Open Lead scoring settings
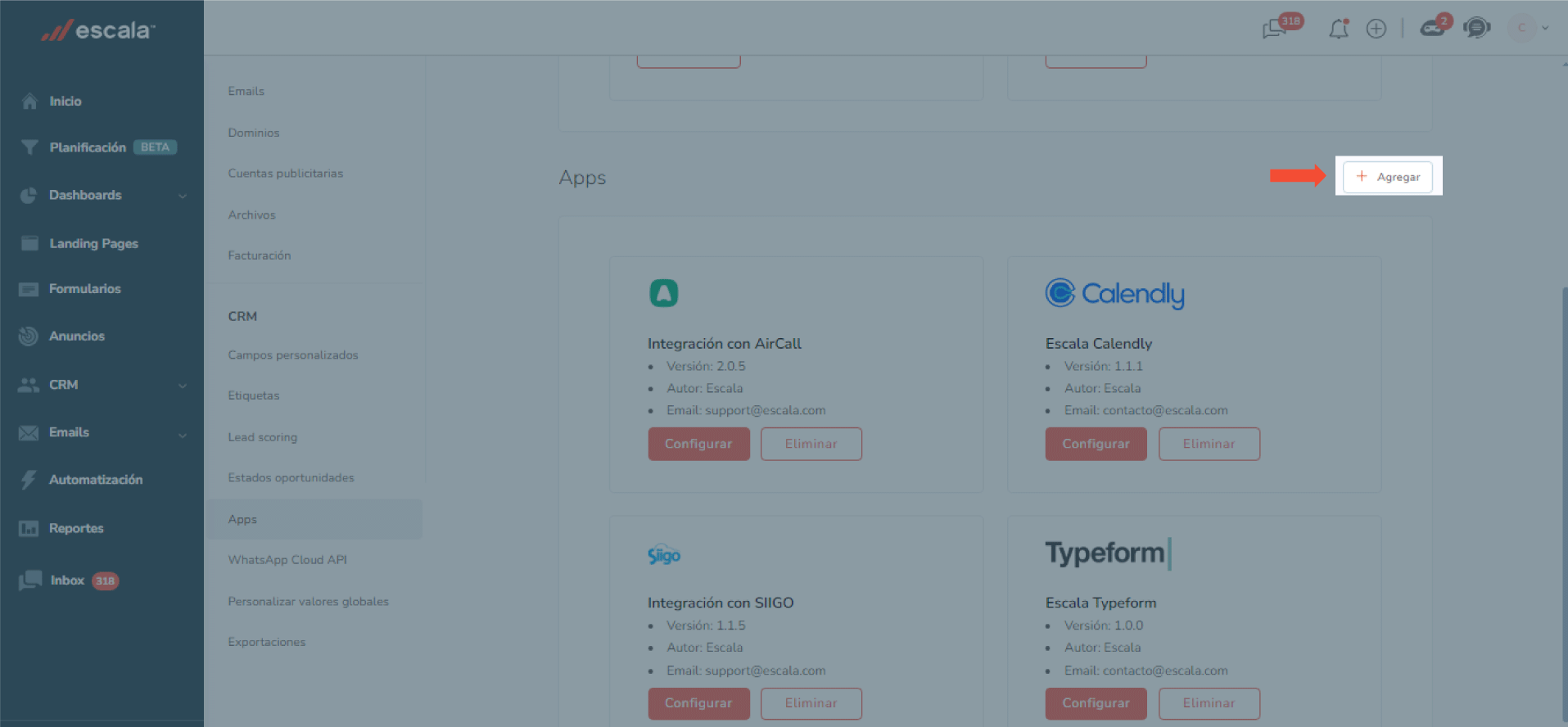This screenshot has width=1568, height=727. 263,437
